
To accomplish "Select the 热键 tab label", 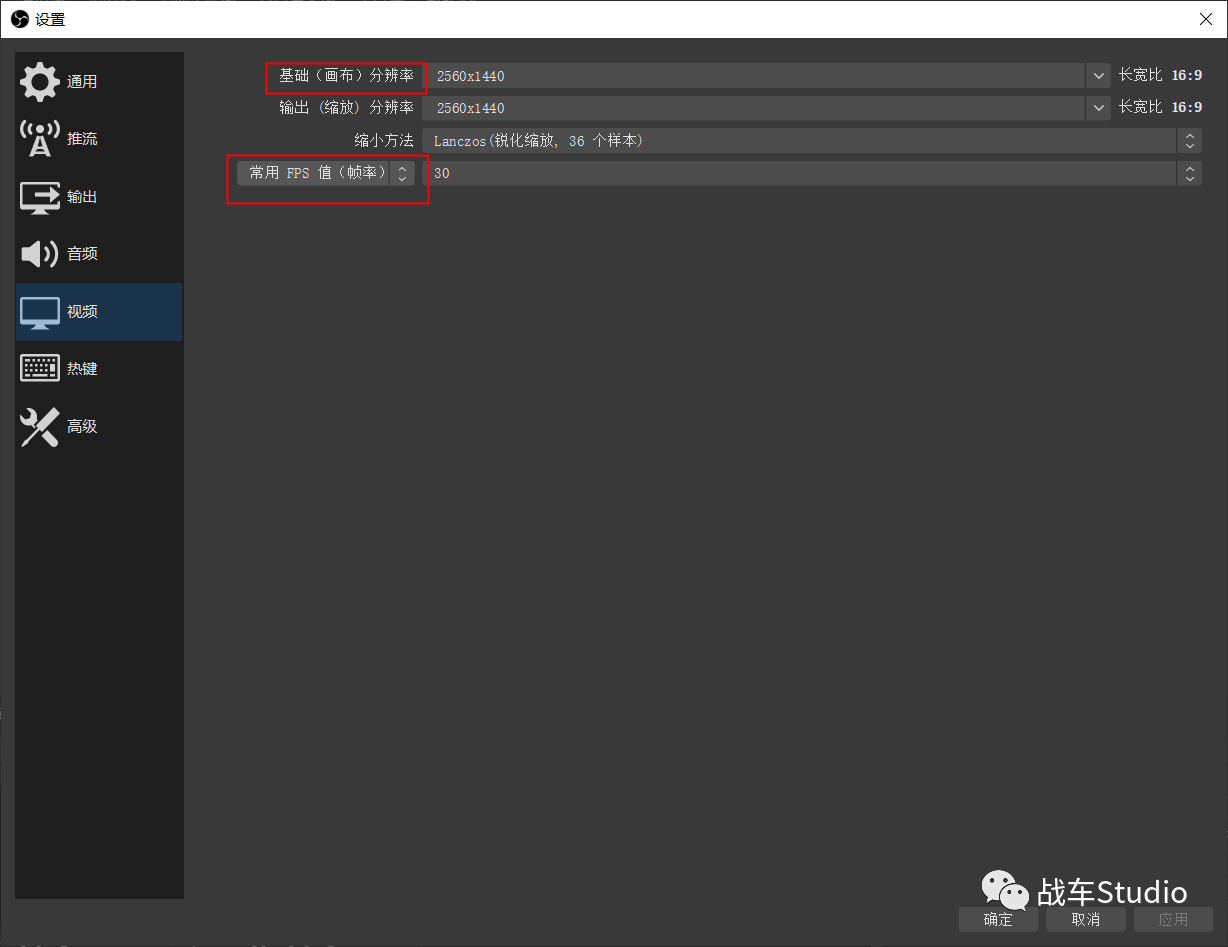I will (82, 369).
